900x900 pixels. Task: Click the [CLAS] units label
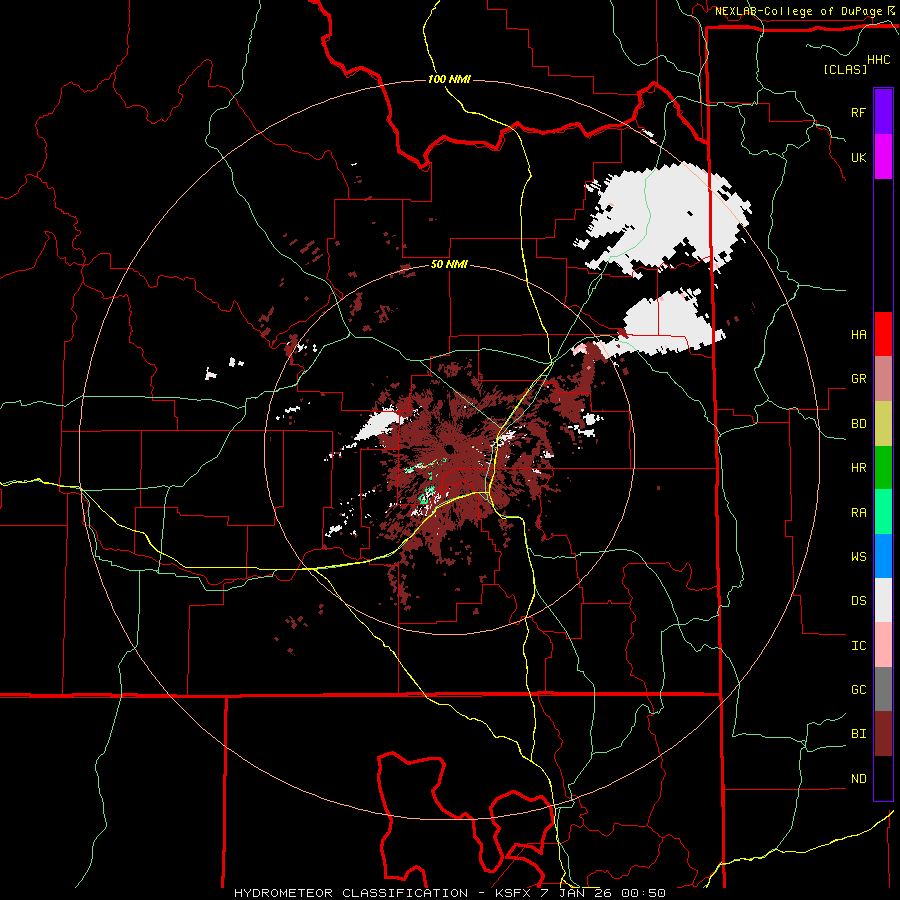point(845,69)
